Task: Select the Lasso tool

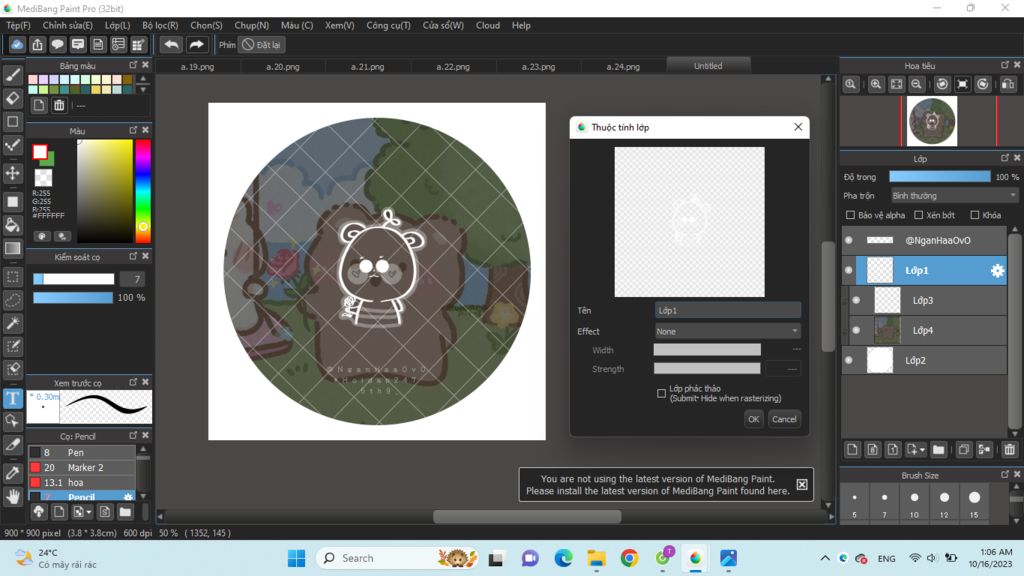Action: 12,300
